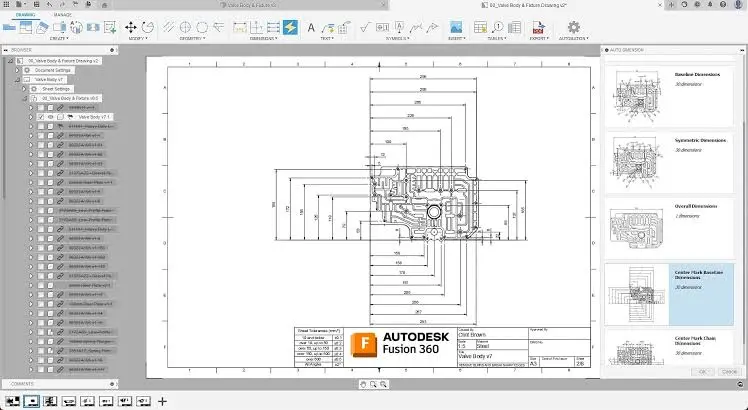Select the Center Mark Pattern tool
This screenshot has height=410, width=748.
202,27
